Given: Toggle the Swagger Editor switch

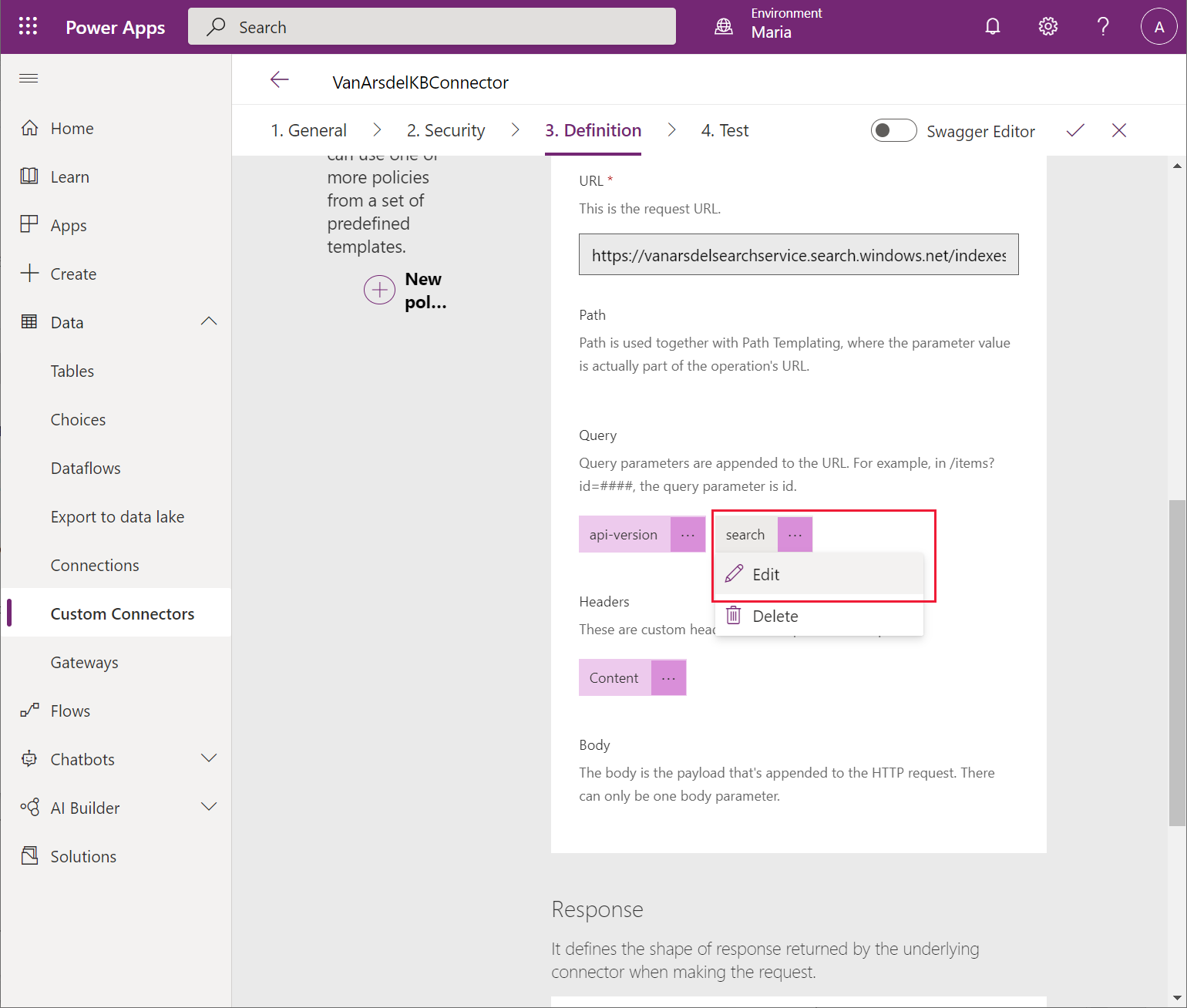Looking at the screenshot, I should [893, 130].
